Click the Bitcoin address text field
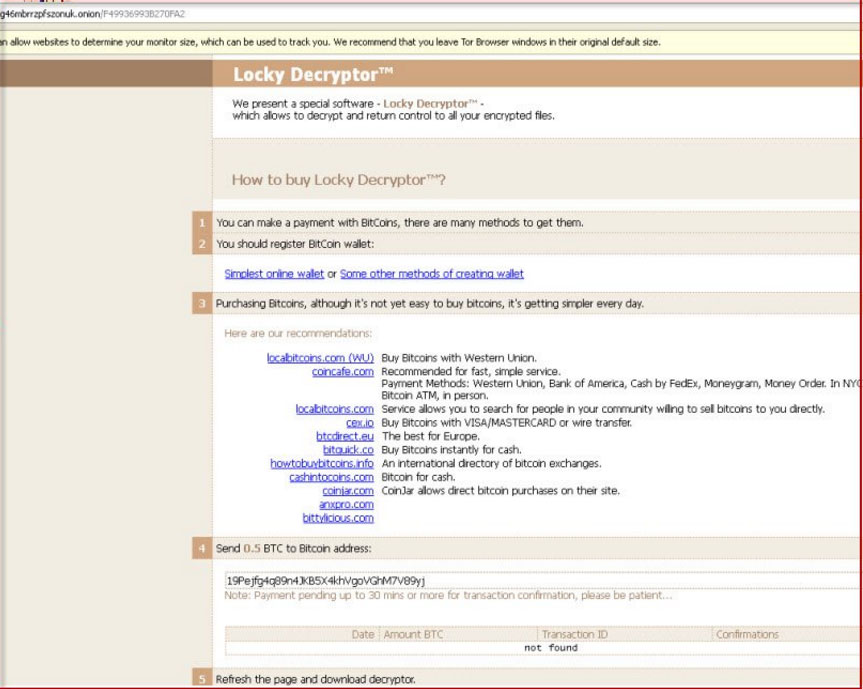The width and height of the screenshot is (863, 689). (540, 580)
